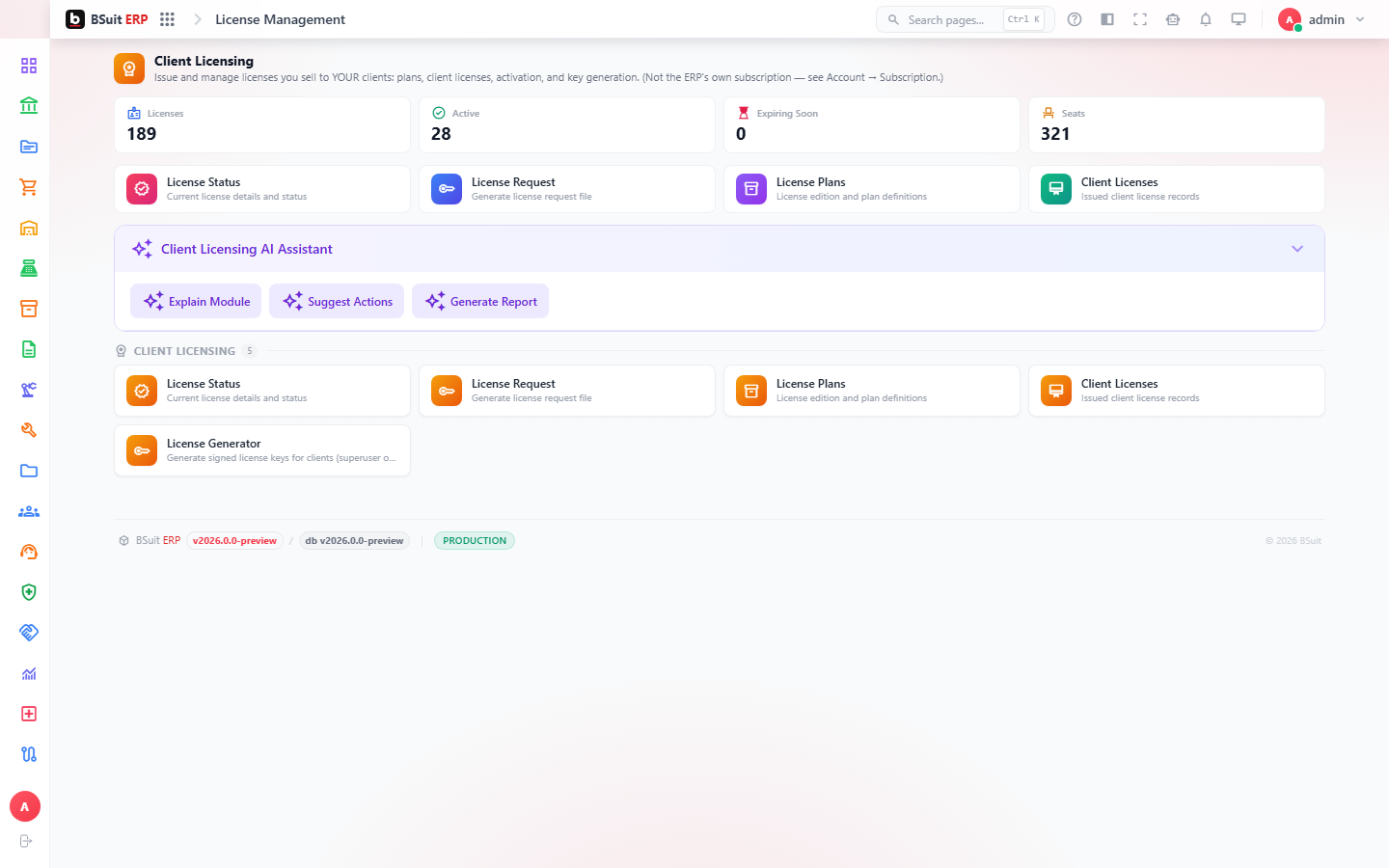Image resolution: width=1389 pixels, height=868 pixels.
Task: Open the apps grid launcher icon
Action: point(167,19)
